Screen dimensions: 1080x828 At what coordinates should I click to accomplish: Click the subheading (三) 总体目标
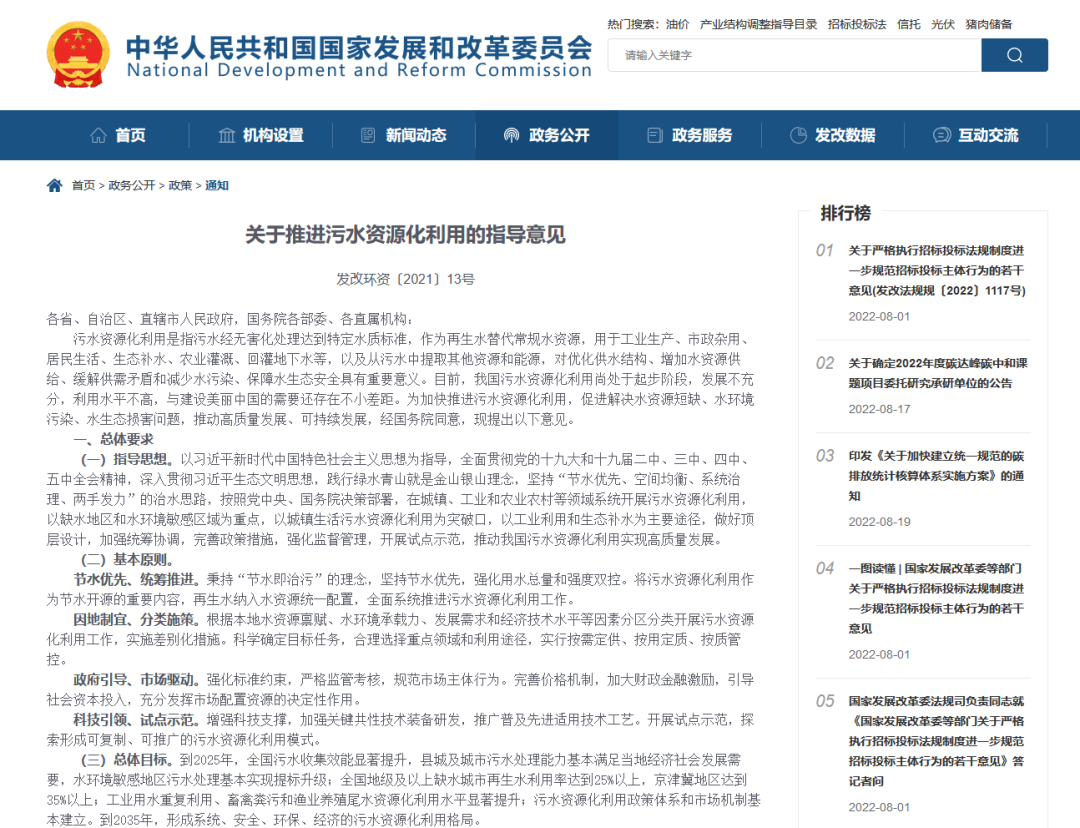click(125, 760)
